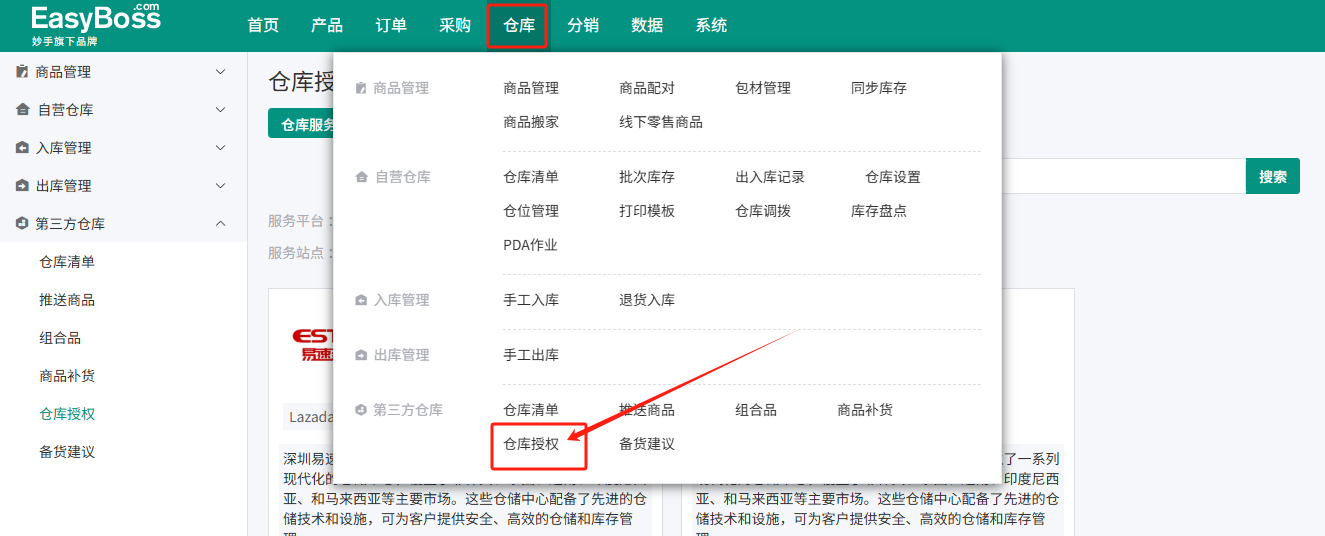Open 仓位管理 in mega menu
This screenshot has height=536, width=1325.
point(531,211)
